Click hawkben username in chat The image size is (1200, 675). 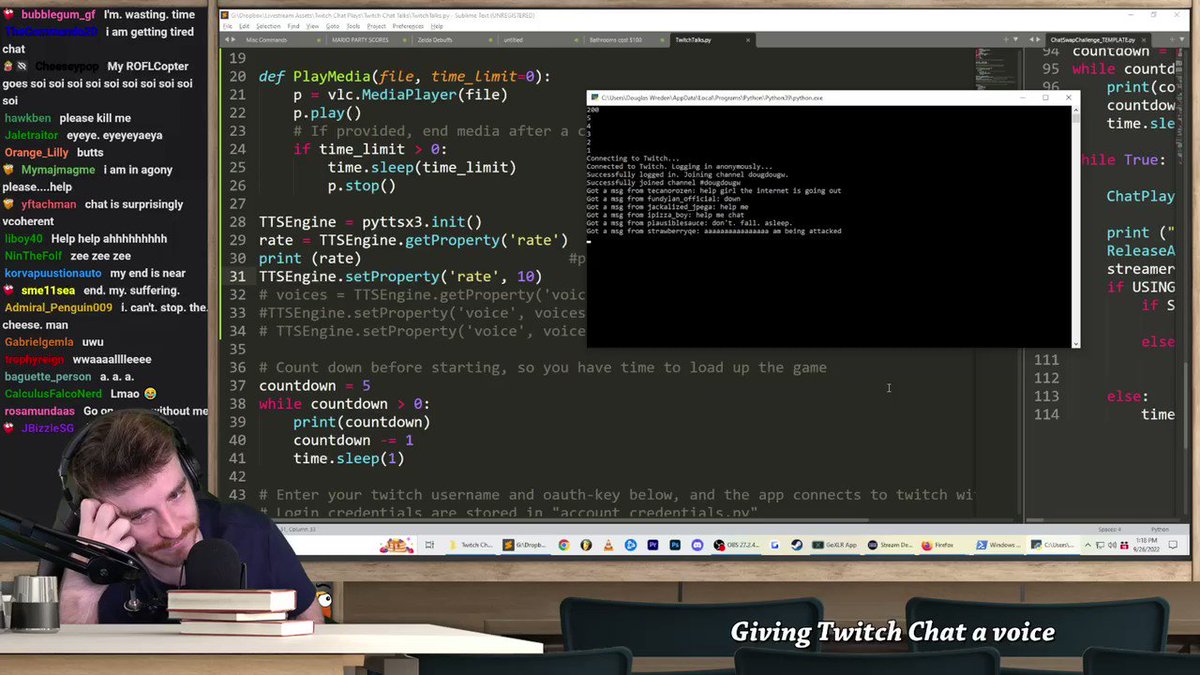coord(27,118)
